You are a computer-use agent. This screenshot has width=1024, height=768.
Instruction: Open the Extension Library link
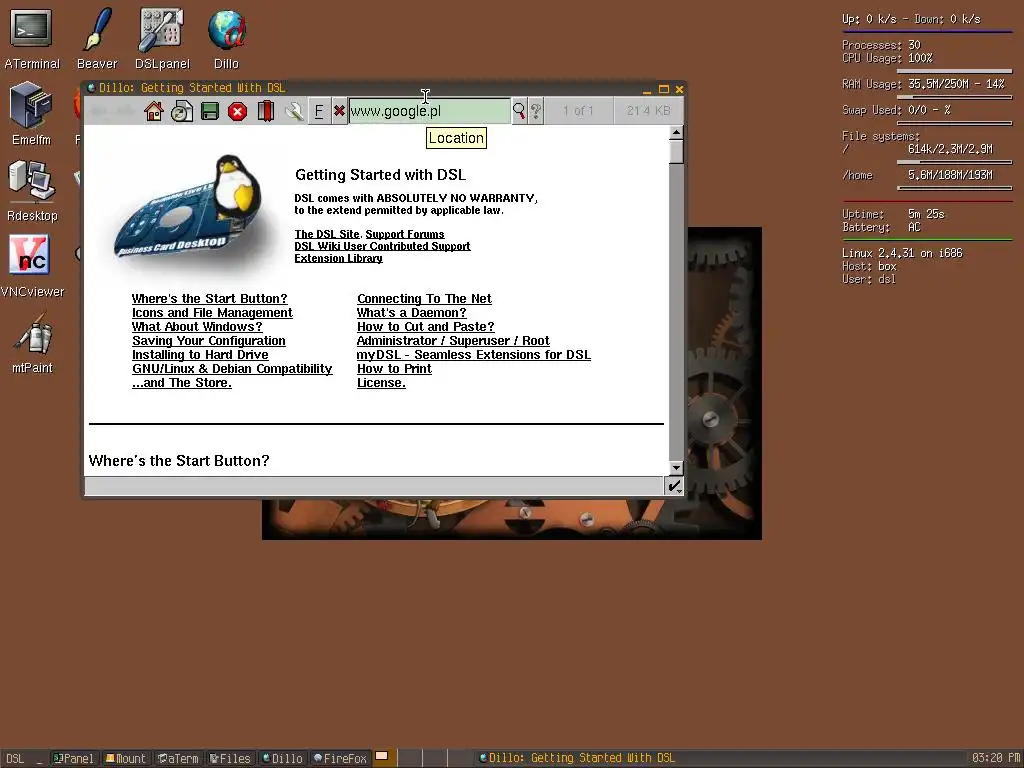[338, 258]
